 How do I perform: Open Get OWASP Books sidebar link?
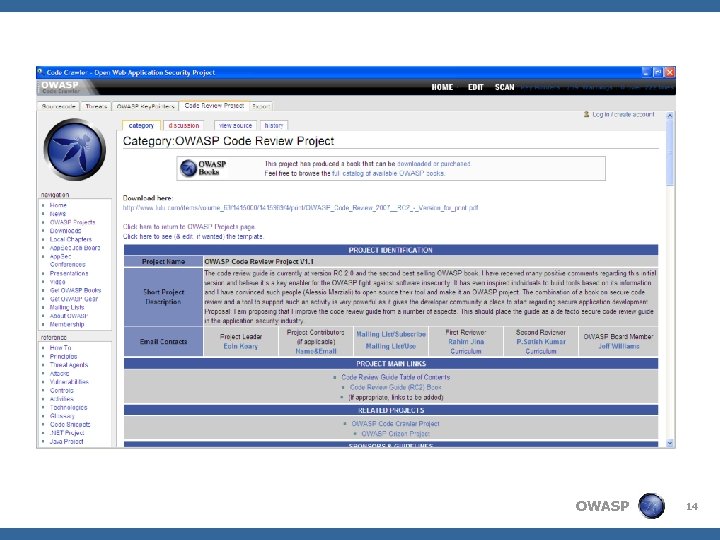tap(75, 291)
